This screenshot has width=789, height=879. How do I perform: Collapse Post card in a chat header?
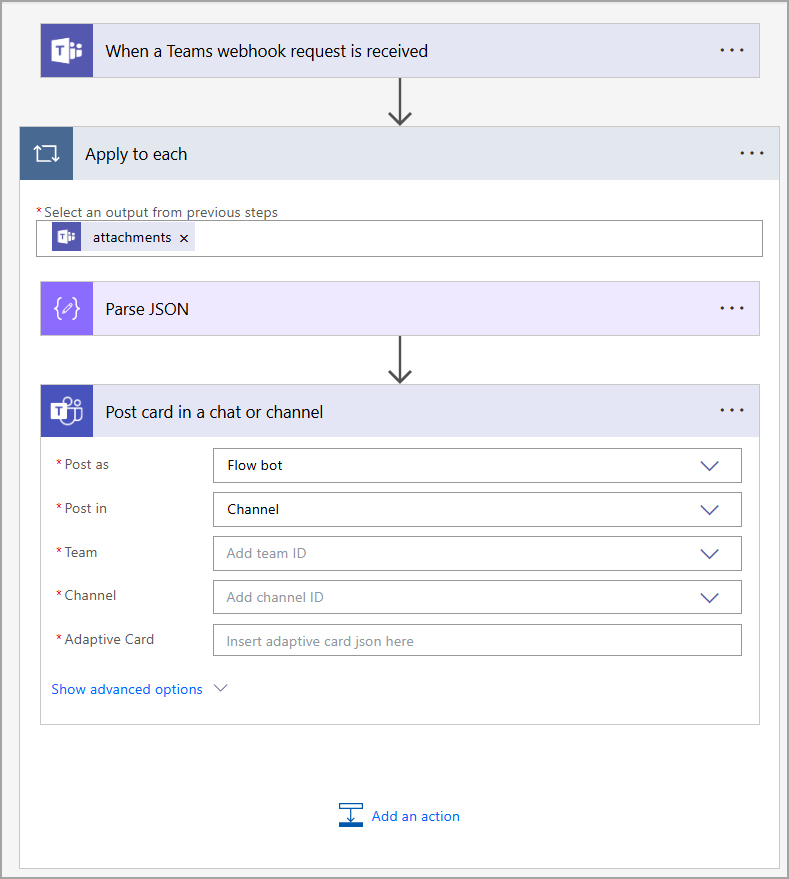[x=400, y=411]
